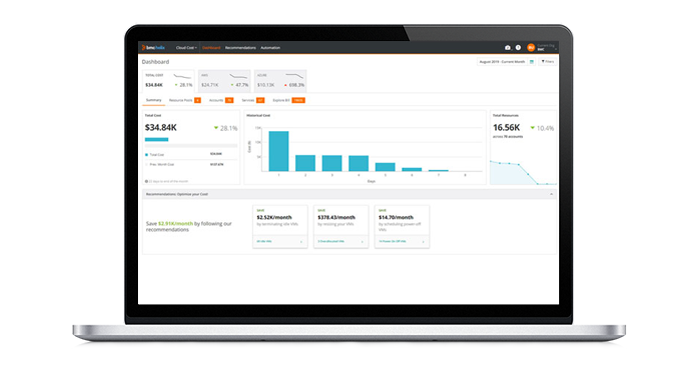690x368 pixels.
Task: Click the orange user avatar icon
Action: tap(531, 48)
